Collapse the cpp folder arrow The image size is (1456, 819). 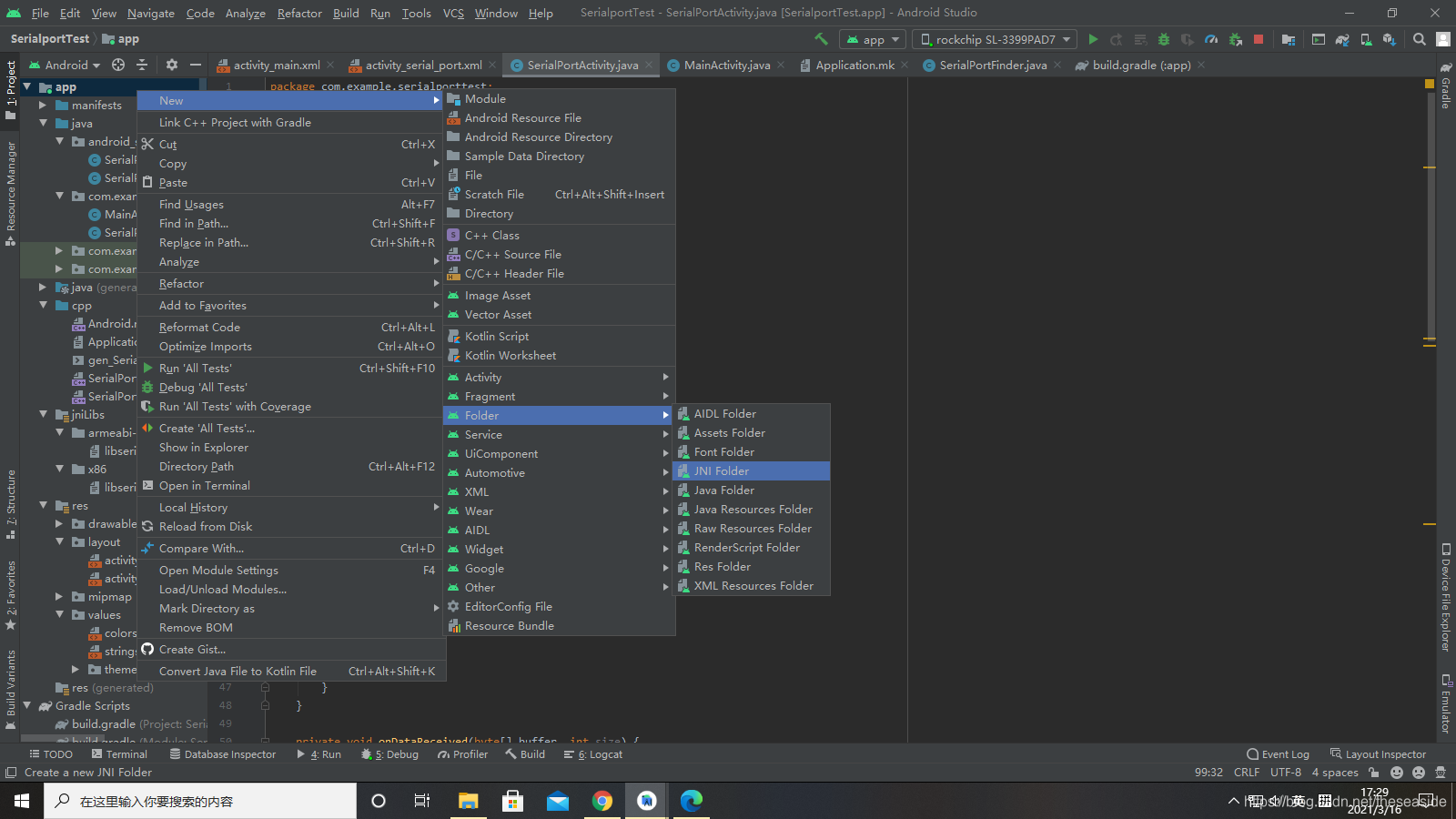point(43,306)
